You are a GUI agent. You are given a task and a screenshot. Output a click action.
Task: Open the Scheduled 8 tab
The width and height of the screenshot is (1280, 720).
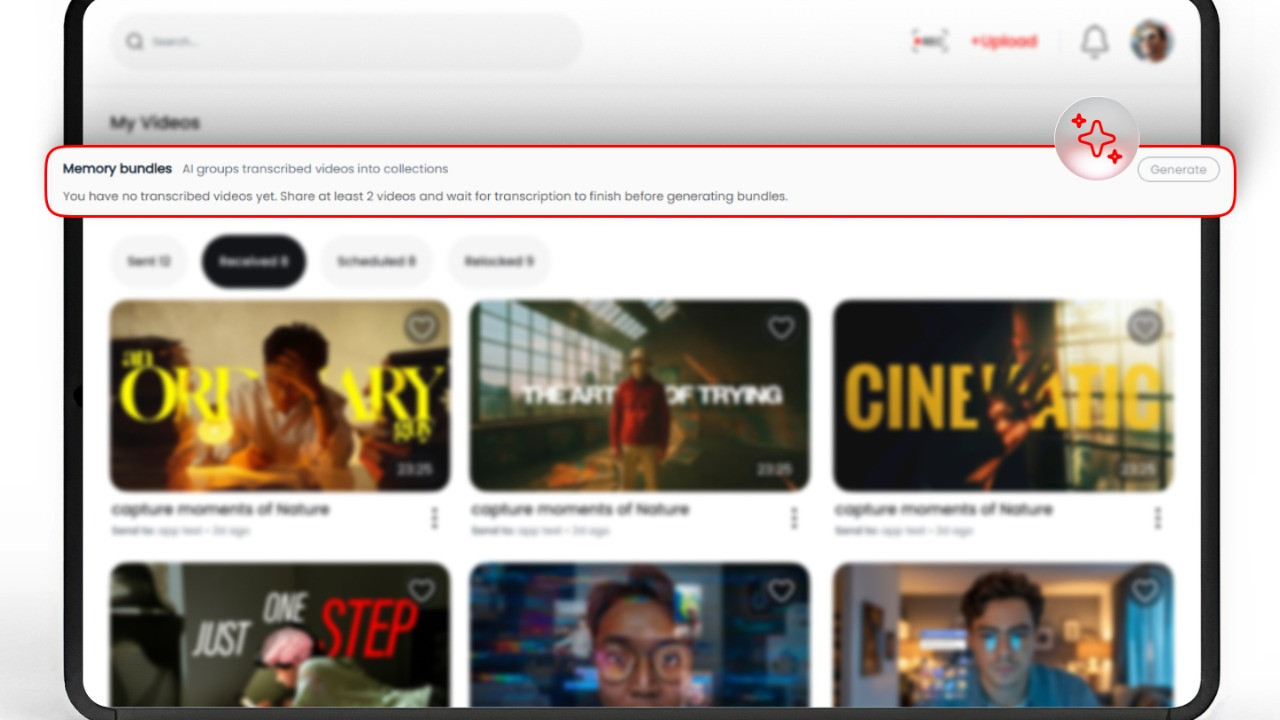point(376,261)
